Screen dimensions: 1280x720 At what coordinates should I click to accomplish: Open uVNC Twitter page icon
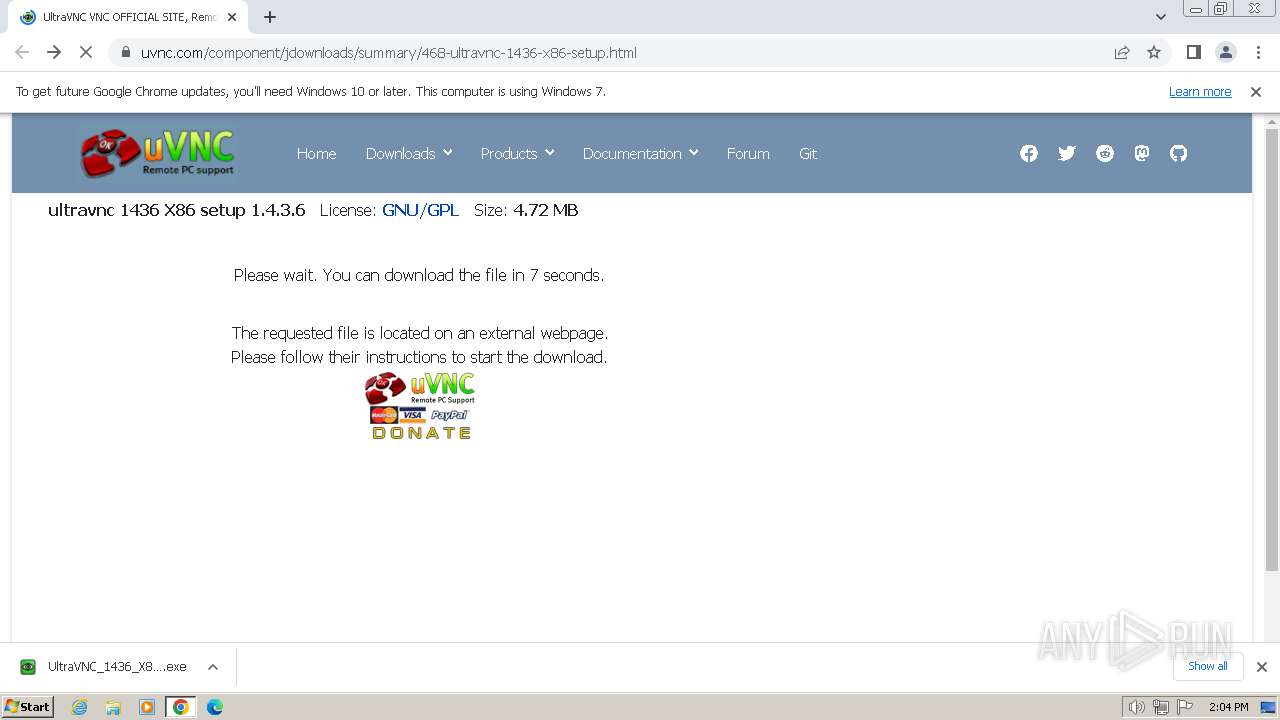point(1067,153)
